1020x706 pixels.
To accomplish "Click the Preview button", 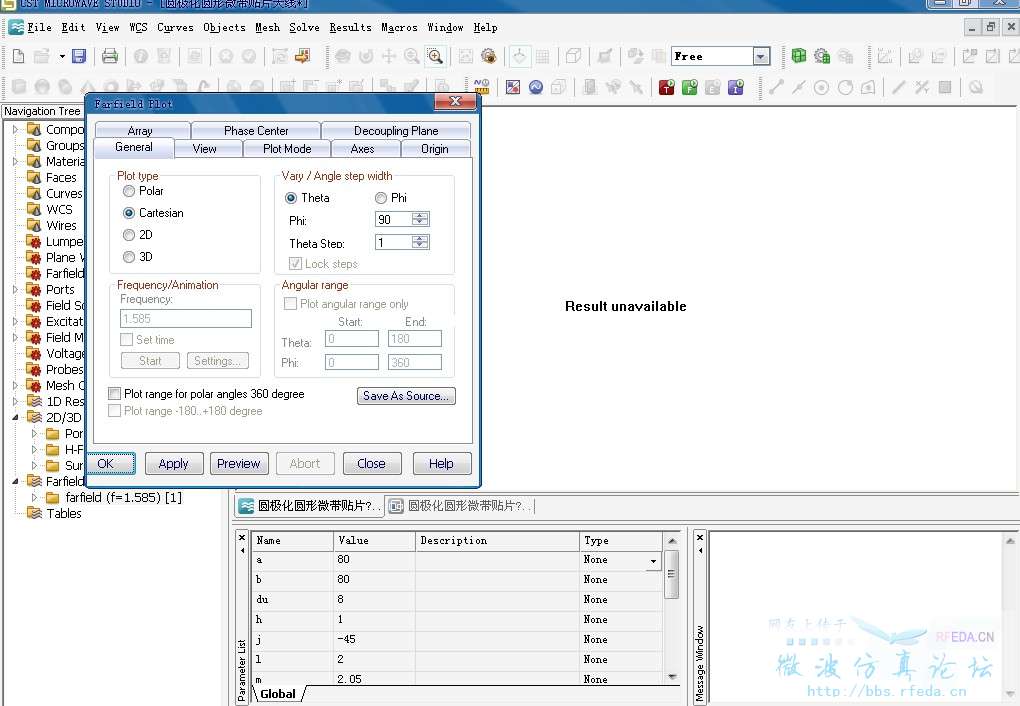I will (239, 463).
